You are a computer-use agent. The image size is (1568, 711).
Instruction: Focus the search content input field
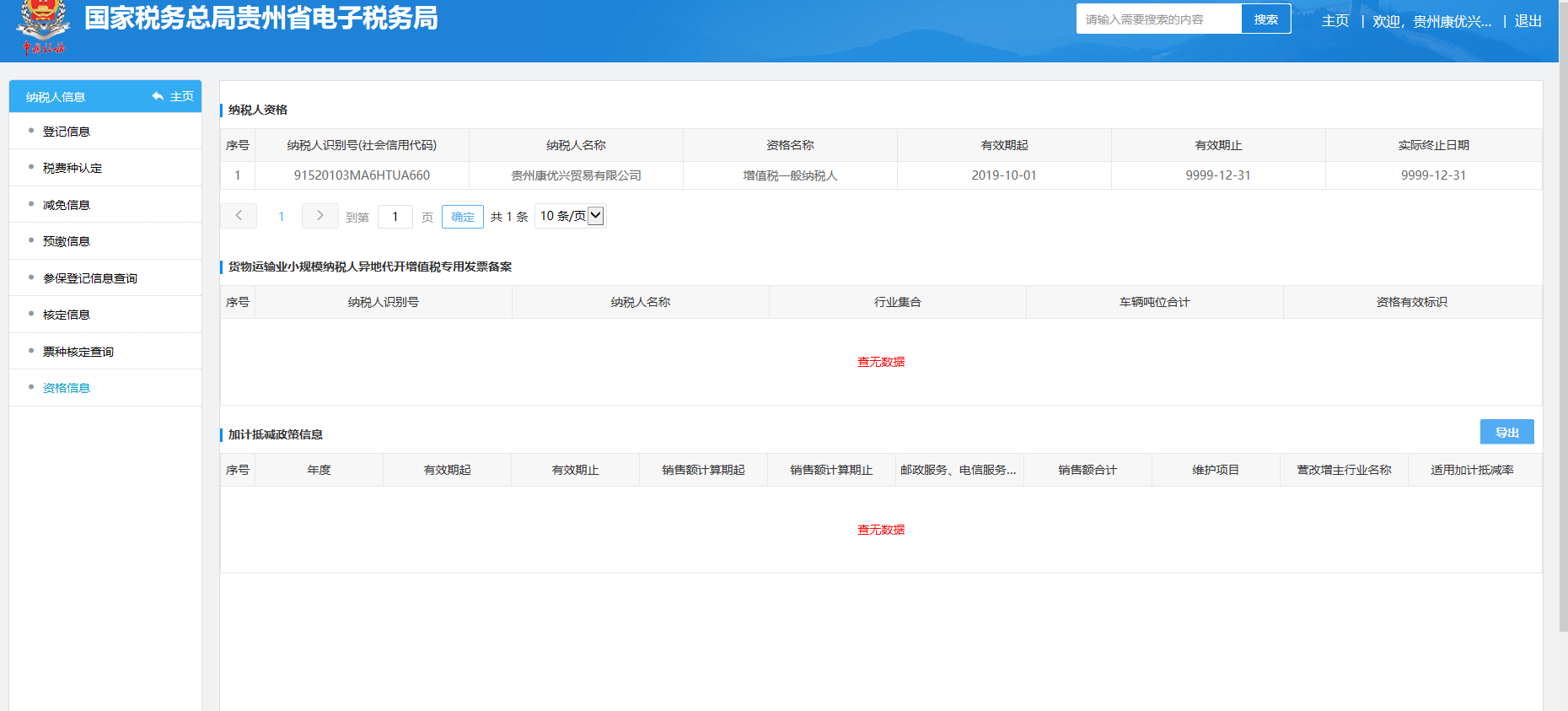[x=1158, y=19]
